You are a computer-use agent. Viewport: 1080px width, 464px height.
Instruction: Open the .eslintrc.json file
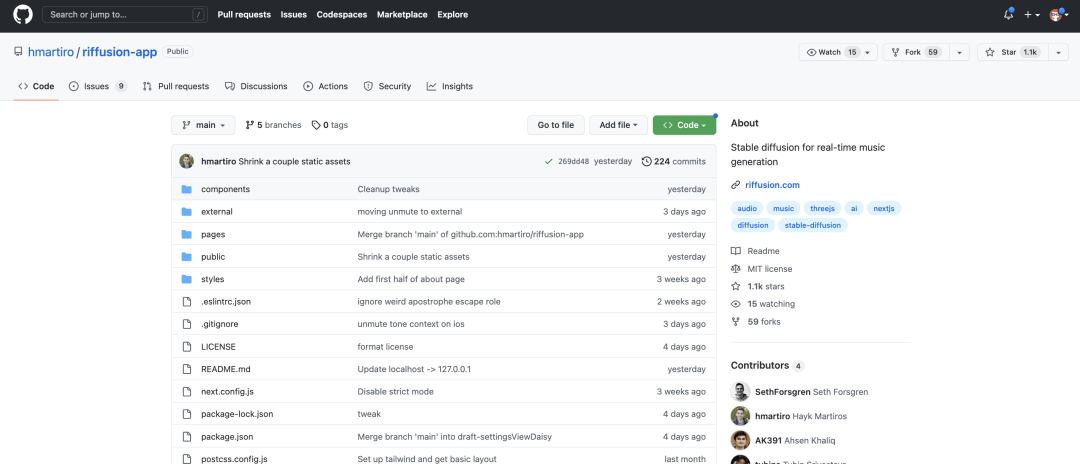[x=226, y=302]
